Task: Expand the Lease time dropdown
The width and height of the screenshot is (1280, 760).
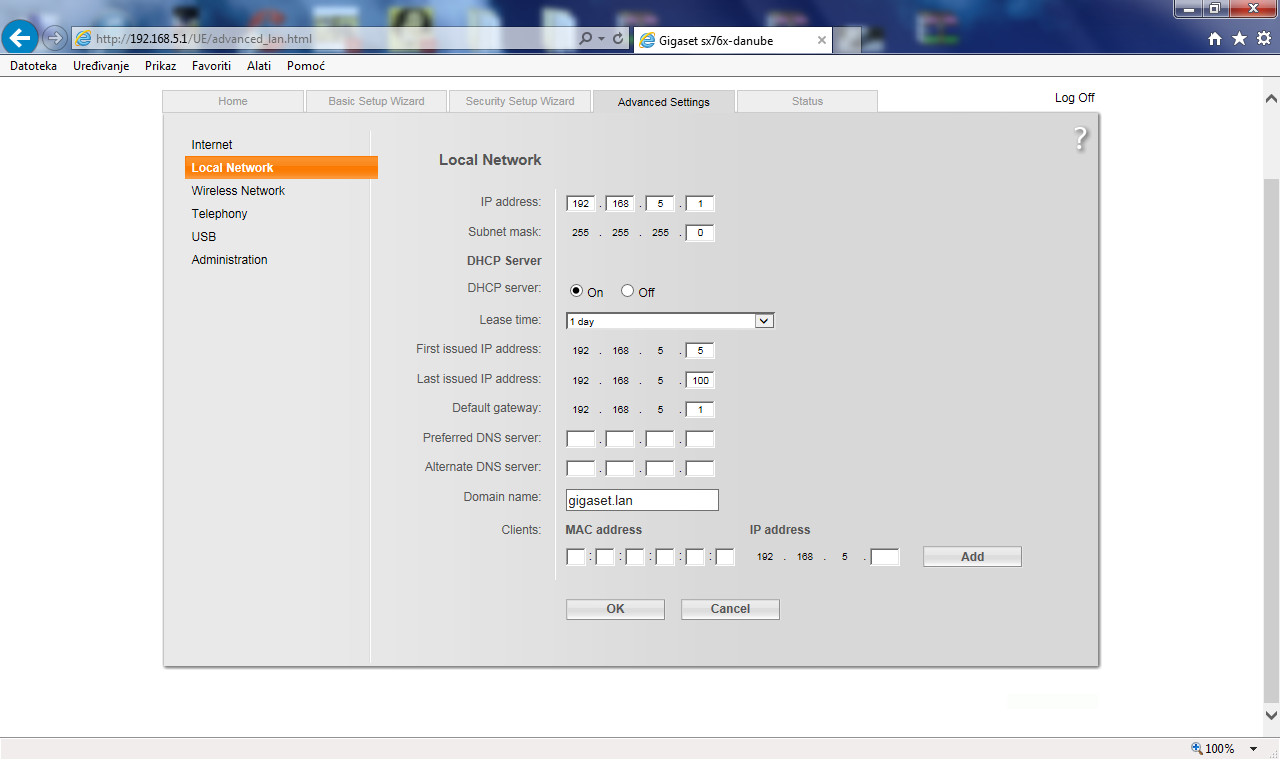Action: tap(764, 321)
